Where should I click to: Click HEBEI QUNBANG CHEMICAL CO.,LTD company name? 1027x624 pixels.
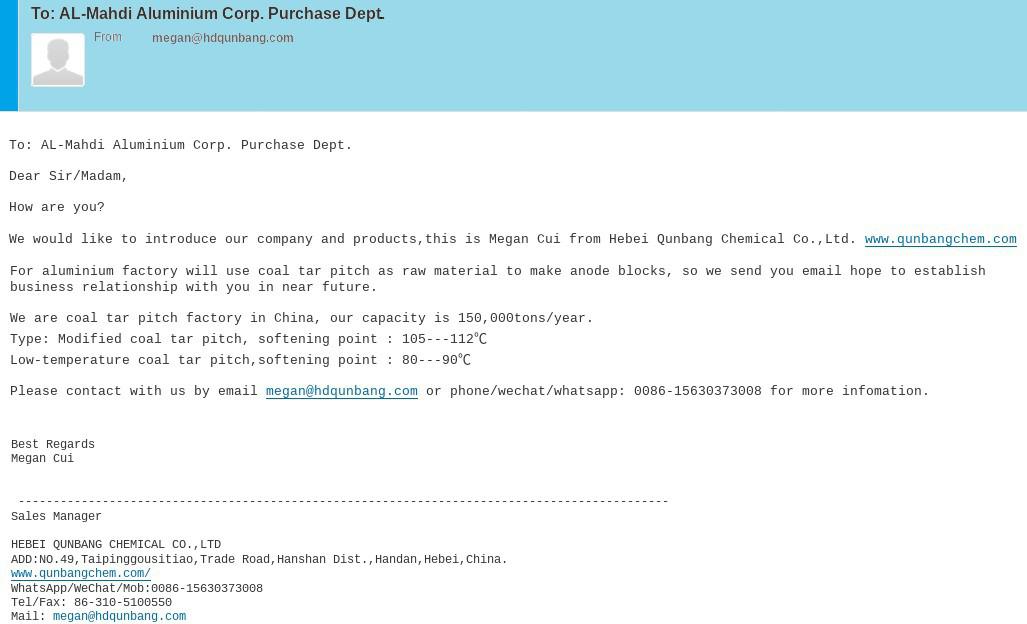coord(116,544)
